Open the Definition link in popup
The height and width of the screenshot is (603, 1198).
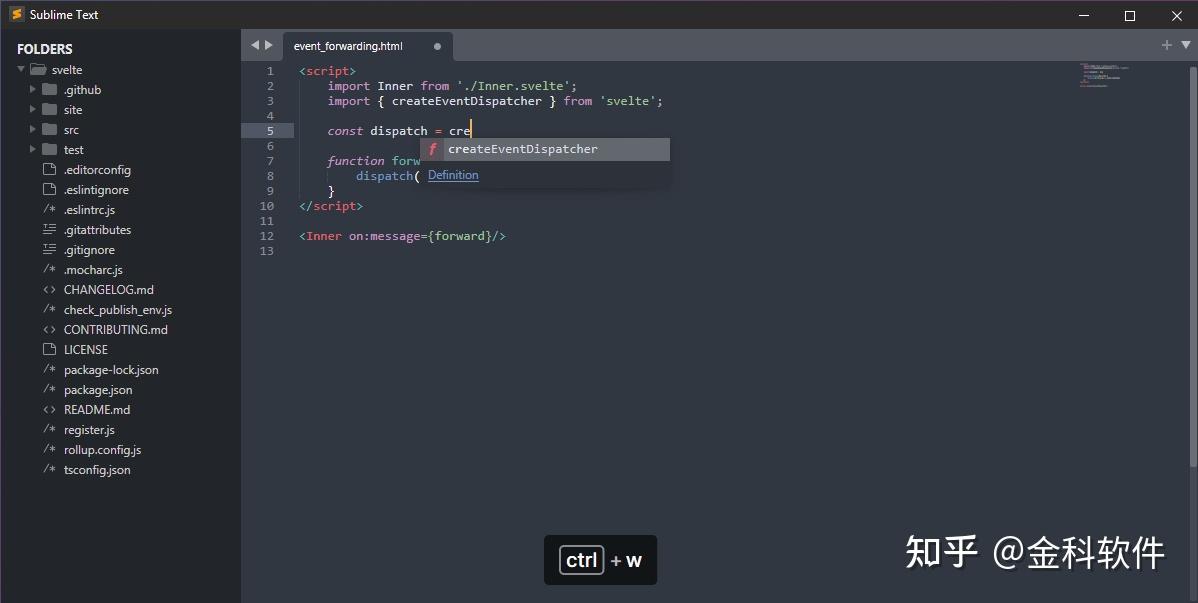click(453, 175)
